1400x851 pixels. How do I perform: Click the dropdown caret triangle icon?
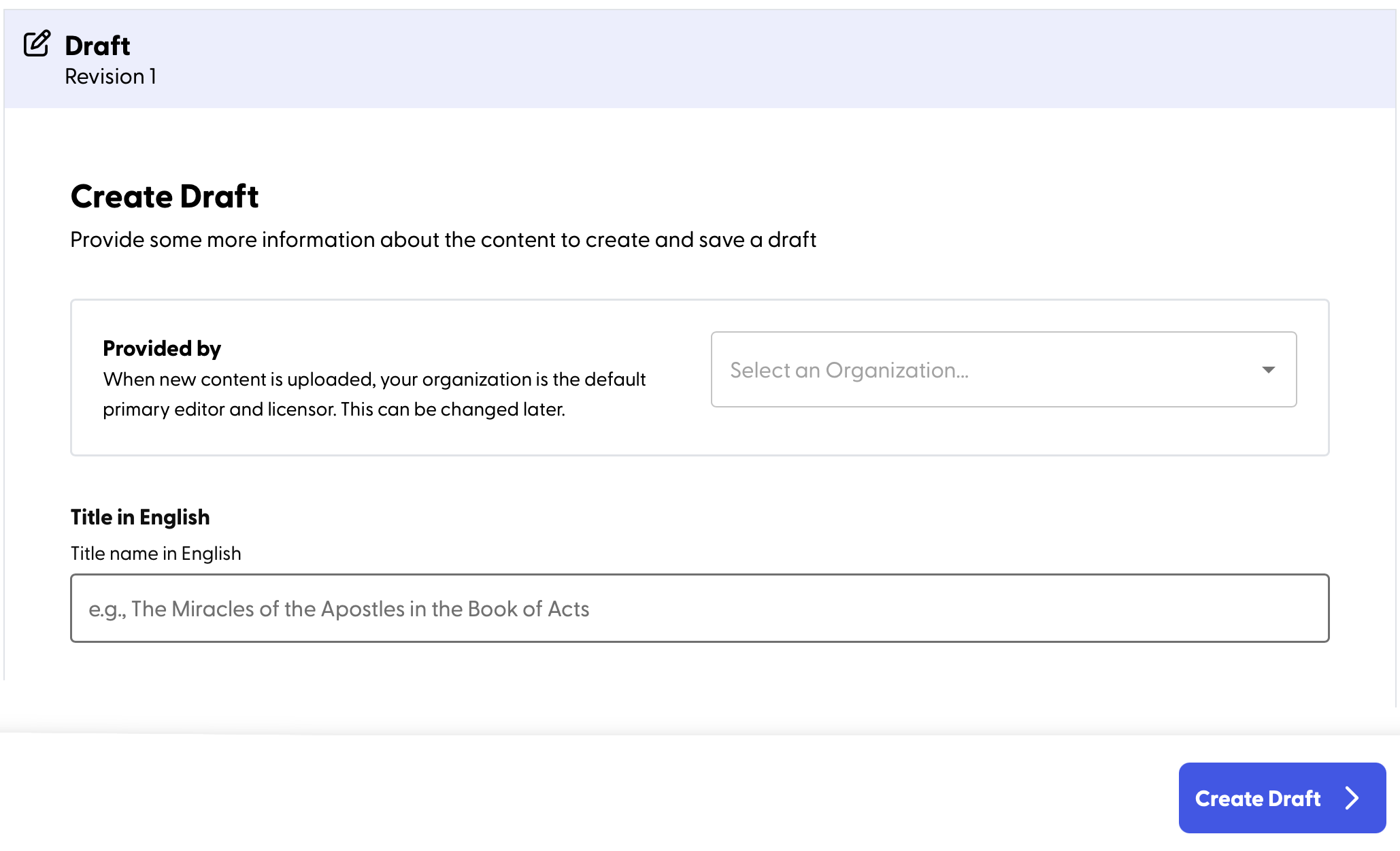click(x=1268, y=370)
